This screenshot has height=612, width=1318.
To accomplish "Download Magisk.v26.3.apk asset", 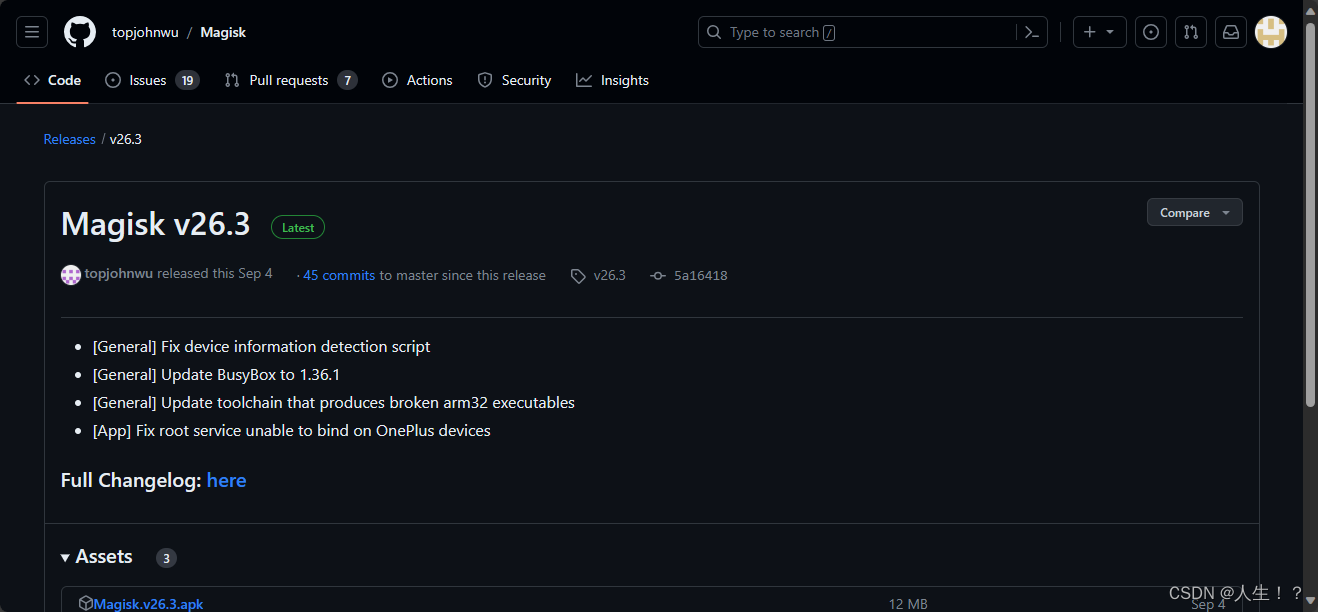I will click(148, 604).
